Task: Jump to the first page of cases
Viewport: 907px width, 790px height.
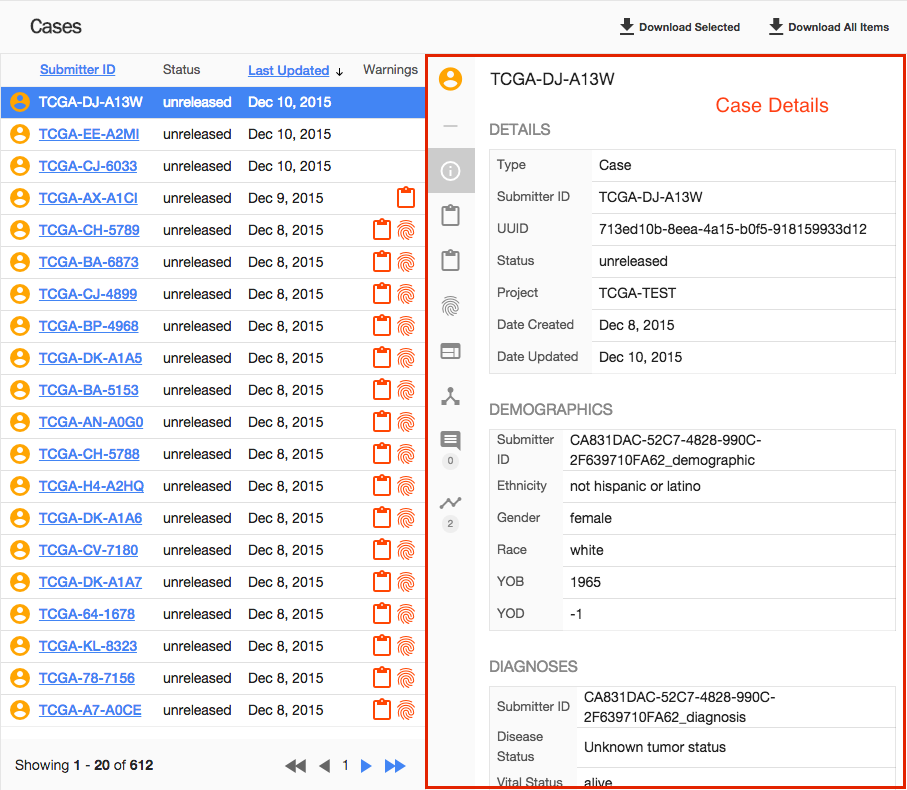Action: click(295, 766)
